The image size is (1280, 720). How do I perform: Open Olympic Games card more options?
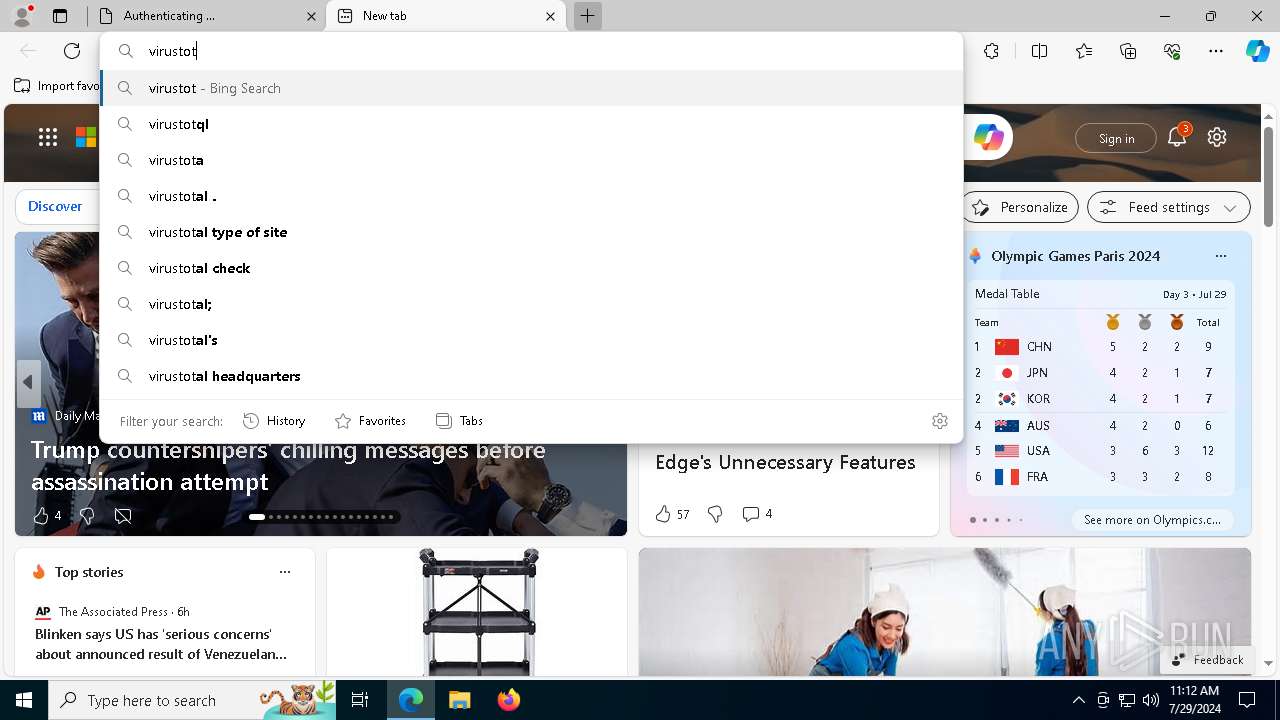click(1220, 256)
